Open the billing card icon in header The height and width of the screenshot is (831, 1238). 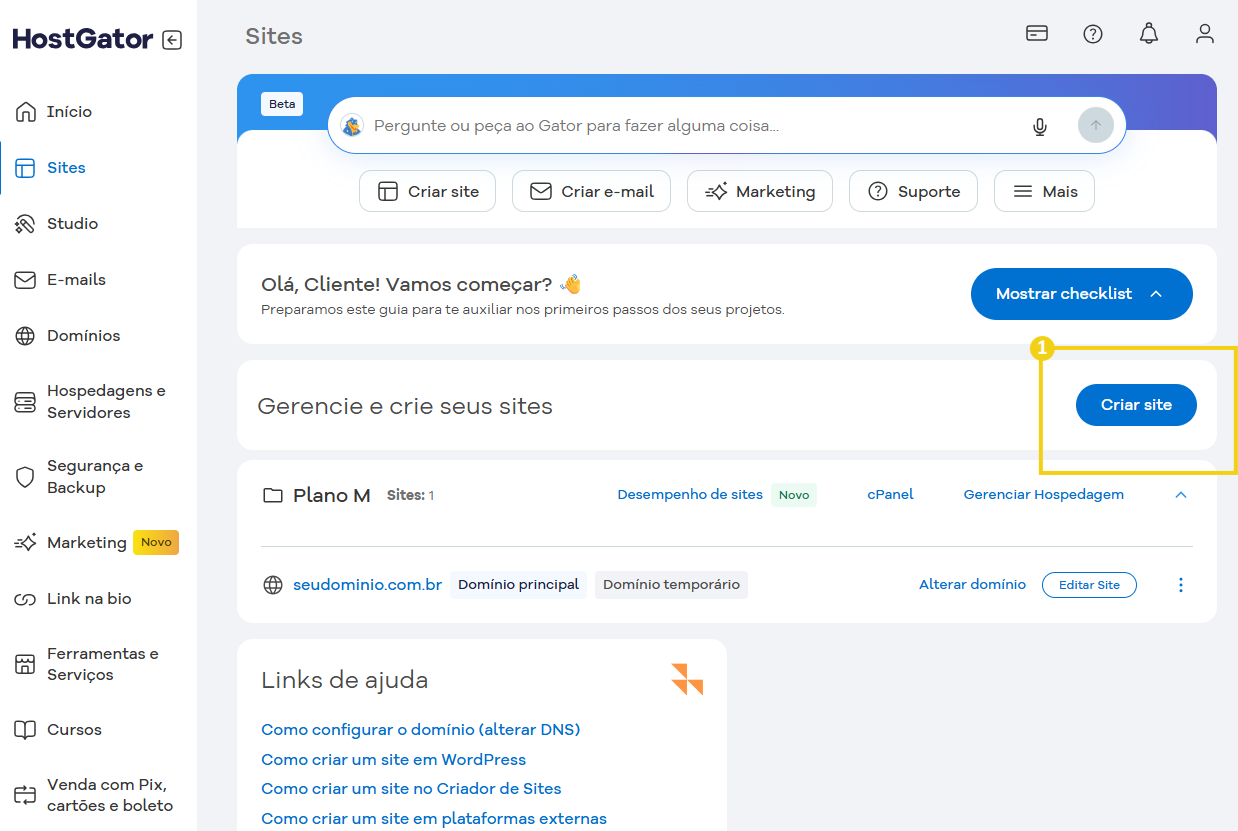1037,34
